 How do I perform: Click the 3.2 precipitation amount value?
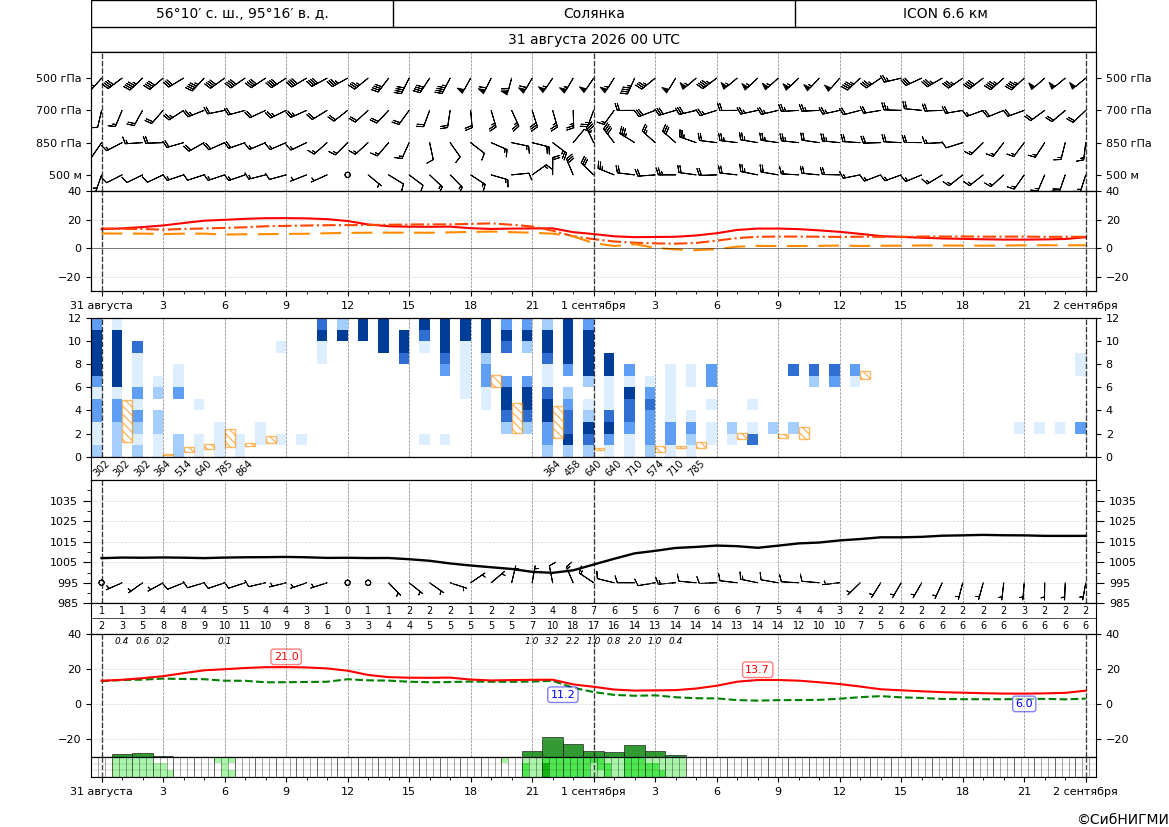552,641
